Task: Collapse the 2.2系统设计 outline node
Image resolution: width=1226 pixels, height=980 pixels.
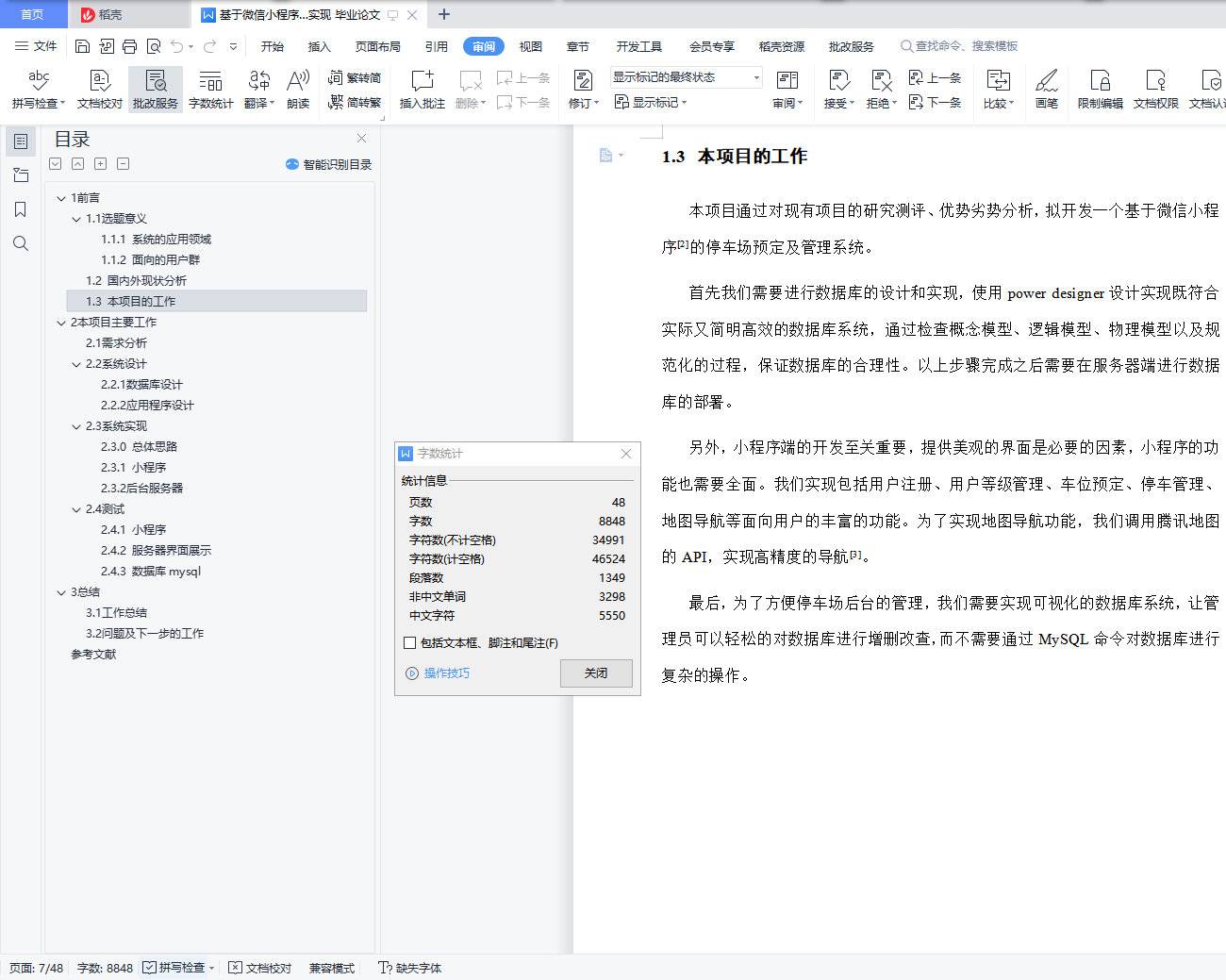Action: point(76,364)
